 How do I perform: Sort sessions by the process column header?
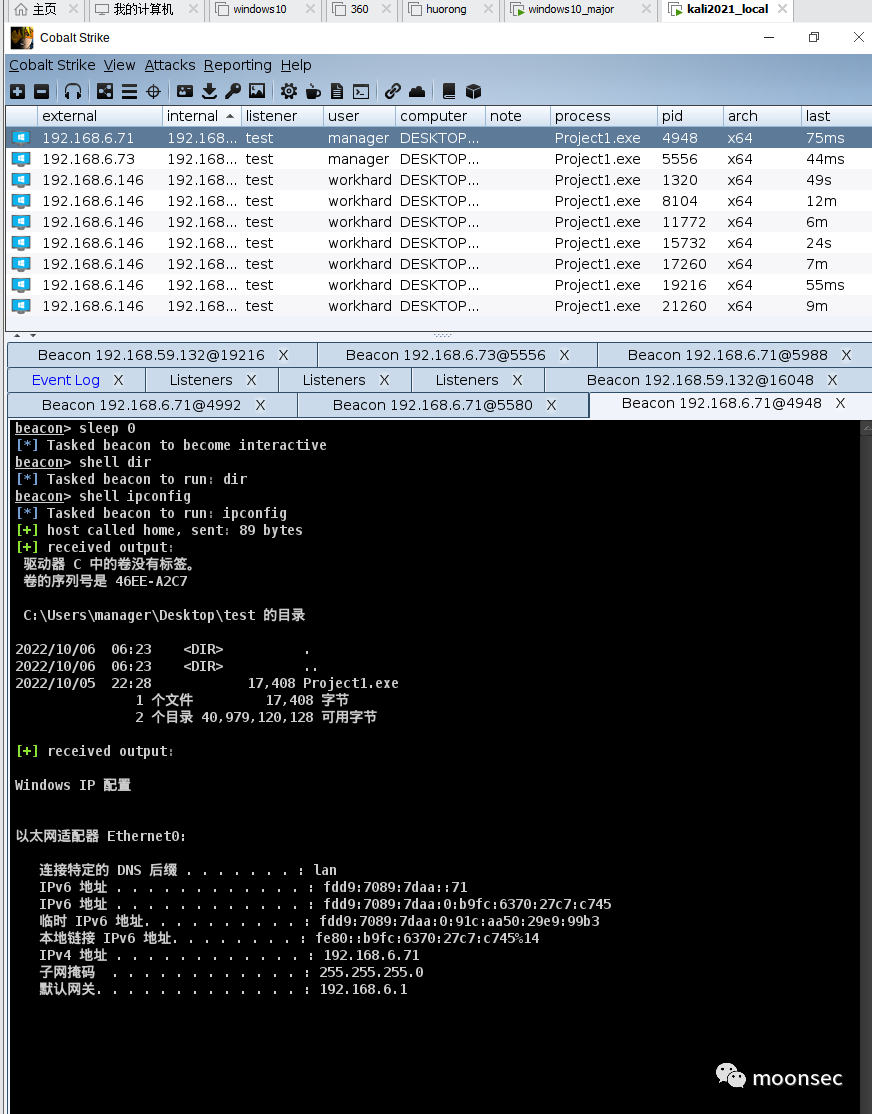pyautogui.click(x=603, y=116)
